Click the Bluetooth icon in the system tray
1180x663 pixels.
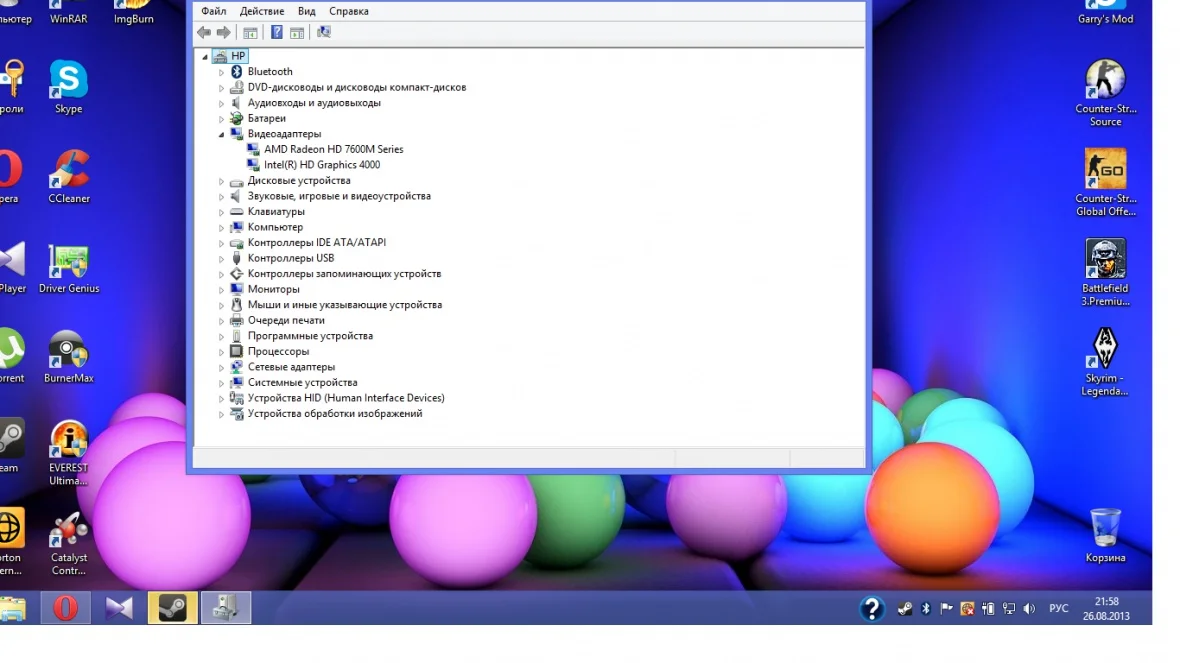point(926,609)
